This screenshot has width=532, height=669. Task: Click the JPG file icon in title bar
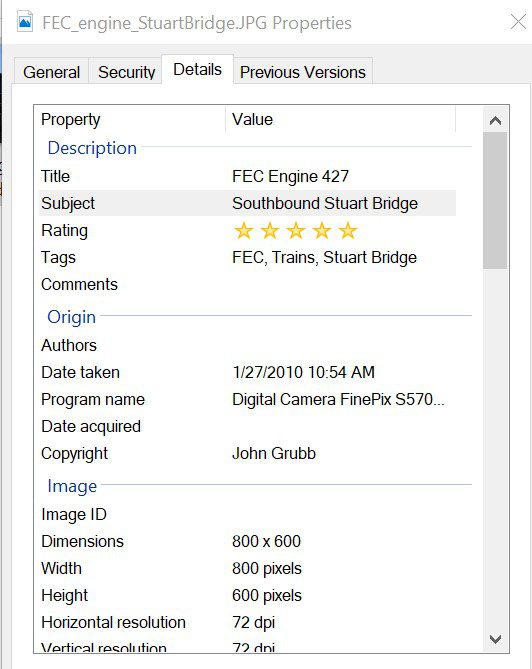24,21
